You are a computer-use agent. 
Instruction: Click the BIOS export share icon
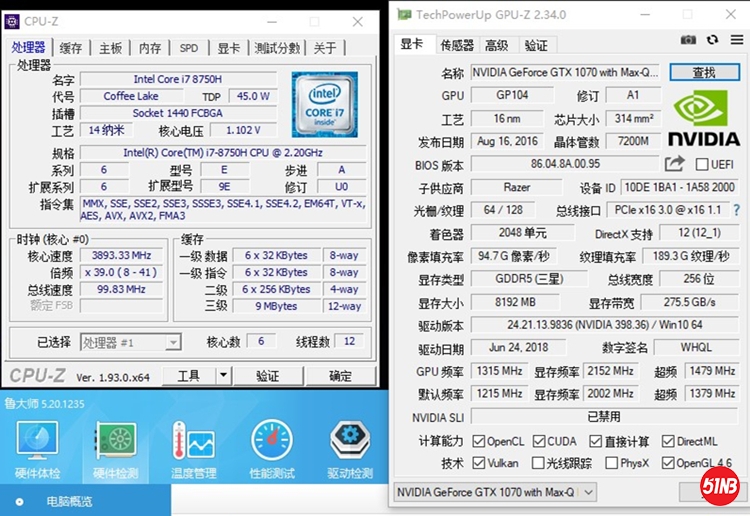pyautogui.click(x=675, y=164)
